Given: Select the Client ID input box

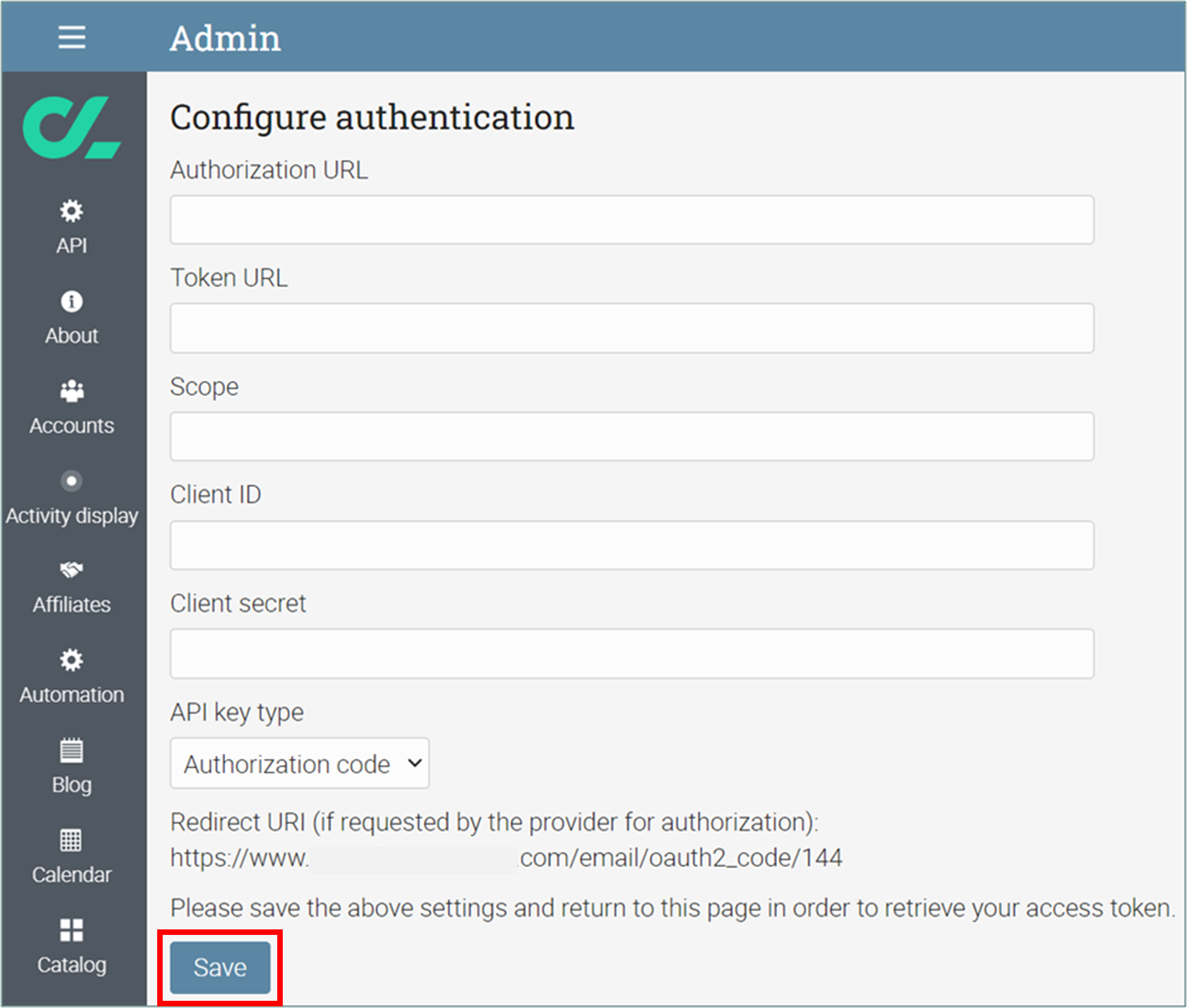Looking at the screenshot, I should click(x=631, y=545).
